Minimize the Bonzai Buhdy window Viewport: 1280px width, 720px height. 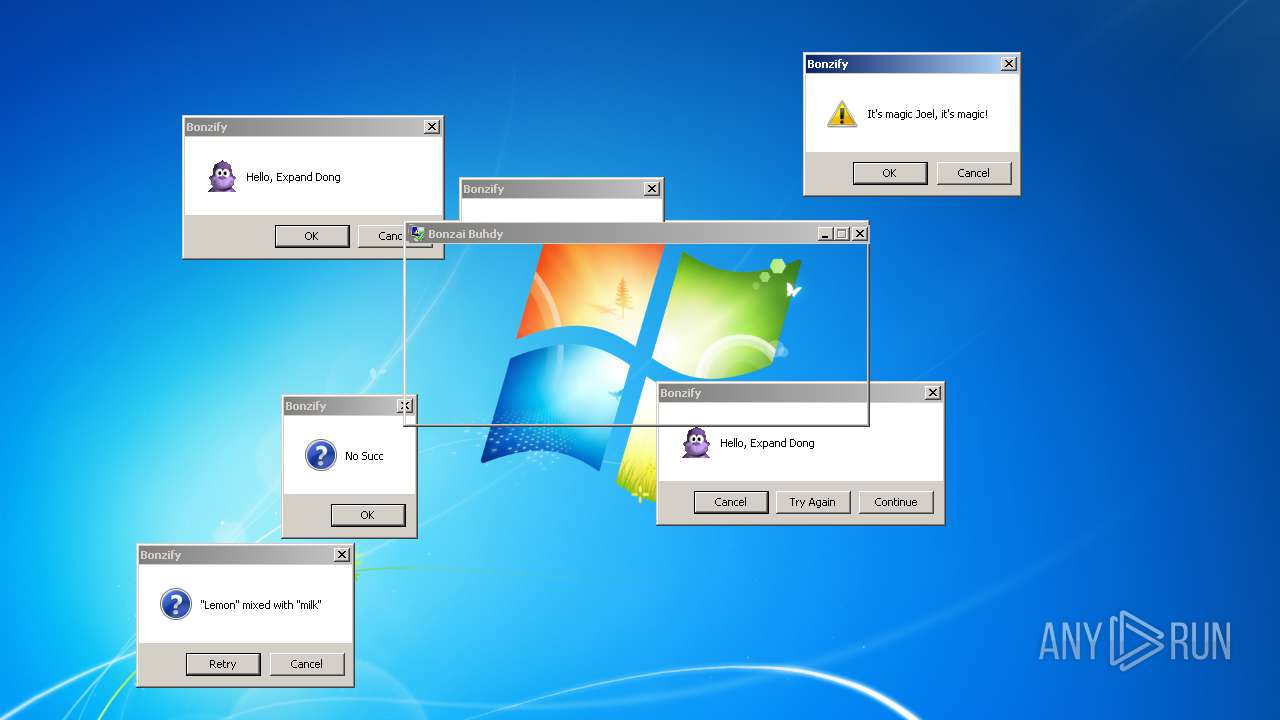(x=825, y=233)
